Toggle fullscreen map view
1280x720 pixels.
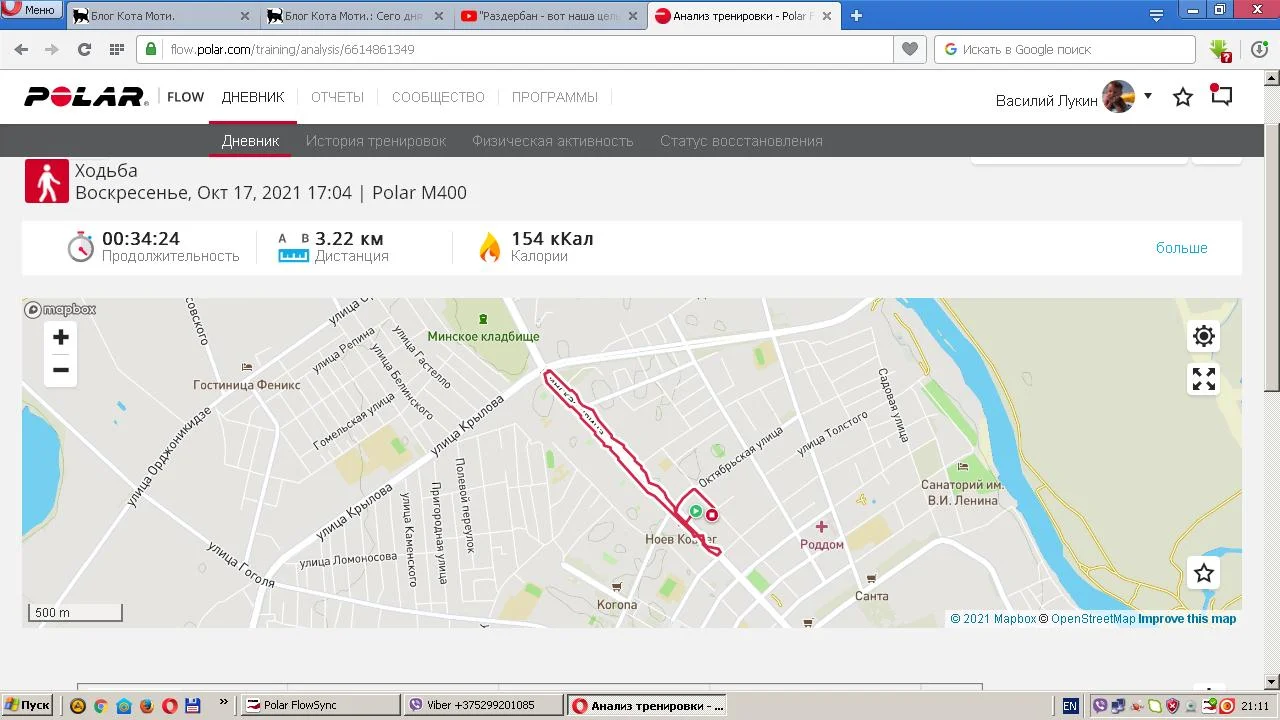click(x=1204, y=379)
